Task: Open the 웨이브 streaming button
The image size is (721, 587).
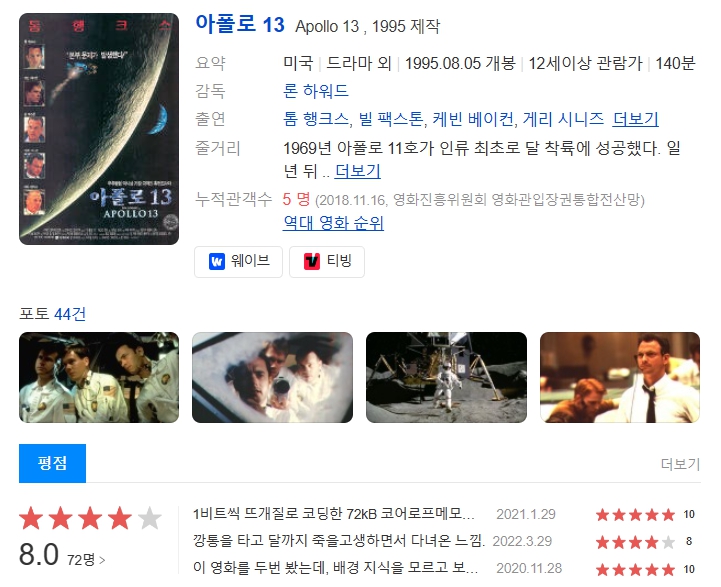Action: [238, 262]
